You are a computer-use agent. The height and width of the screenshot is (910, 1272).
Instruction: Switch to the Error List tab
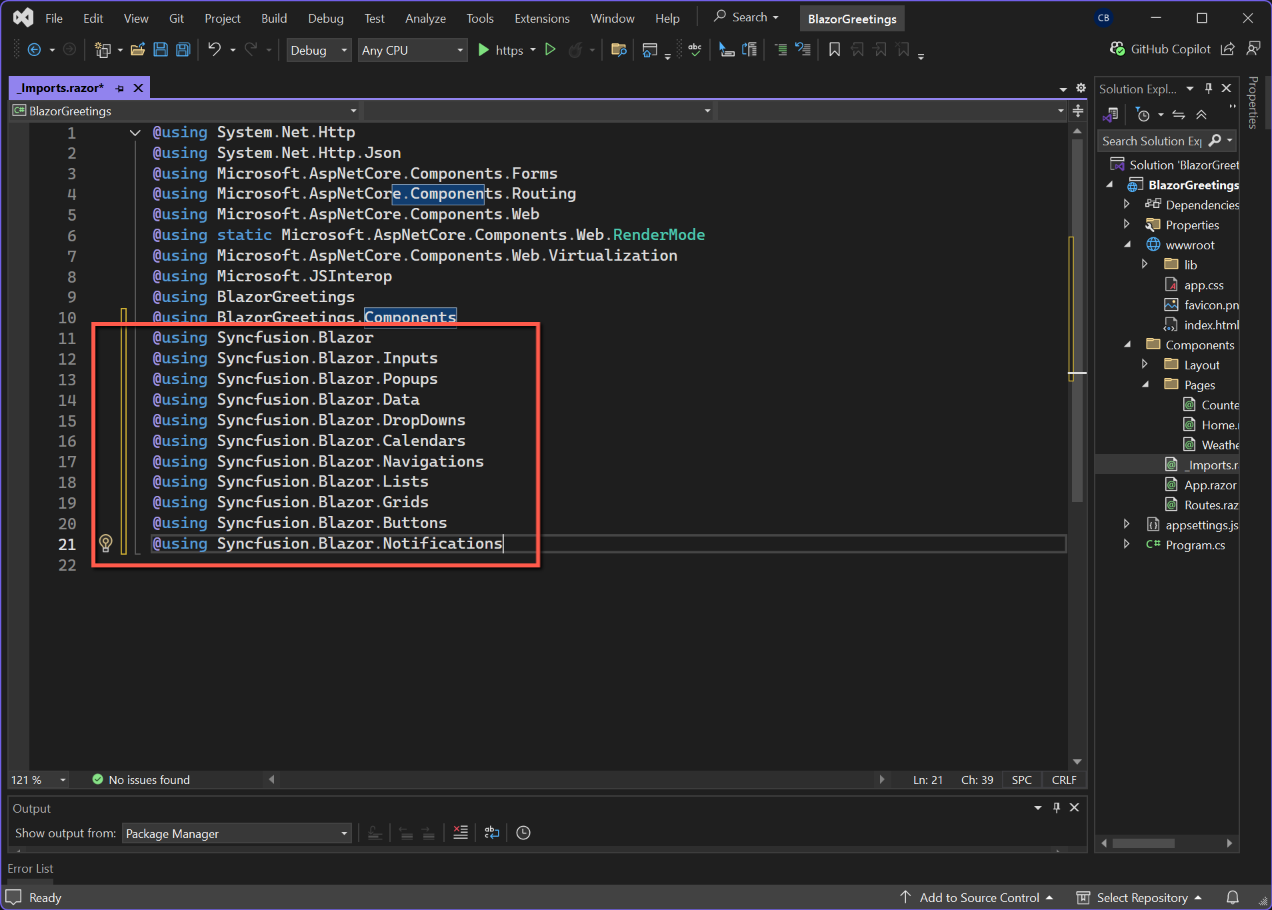[x=31, y=869]
